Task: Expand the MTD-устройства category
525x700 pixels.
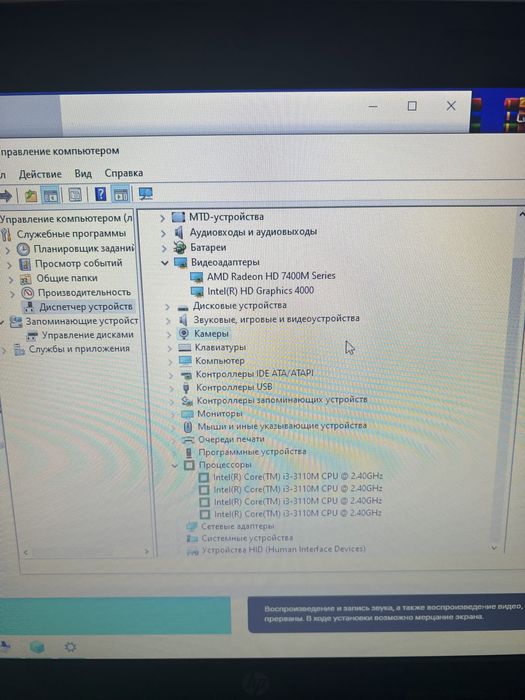Action: click(162, 218)
